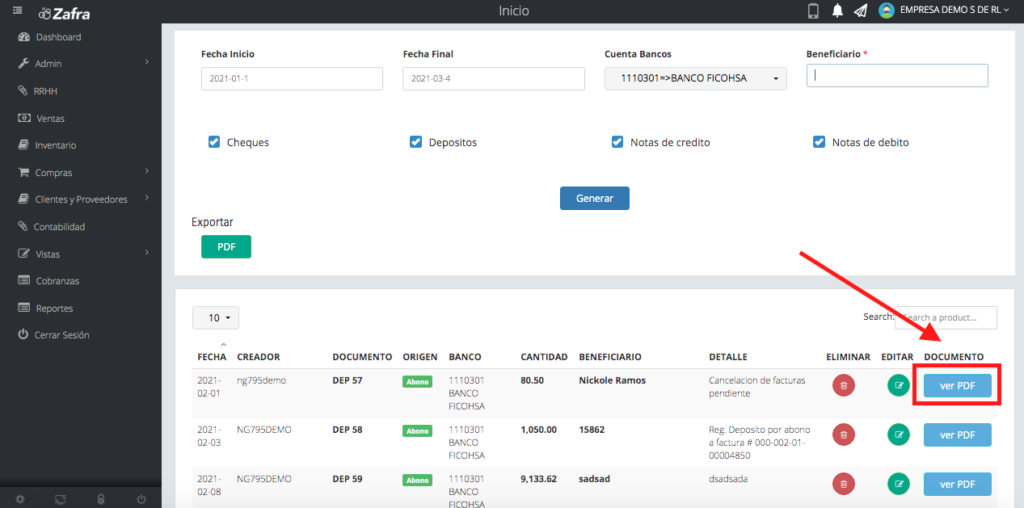
Task: Sort table by CREADOR column
Action: [258, 357]
